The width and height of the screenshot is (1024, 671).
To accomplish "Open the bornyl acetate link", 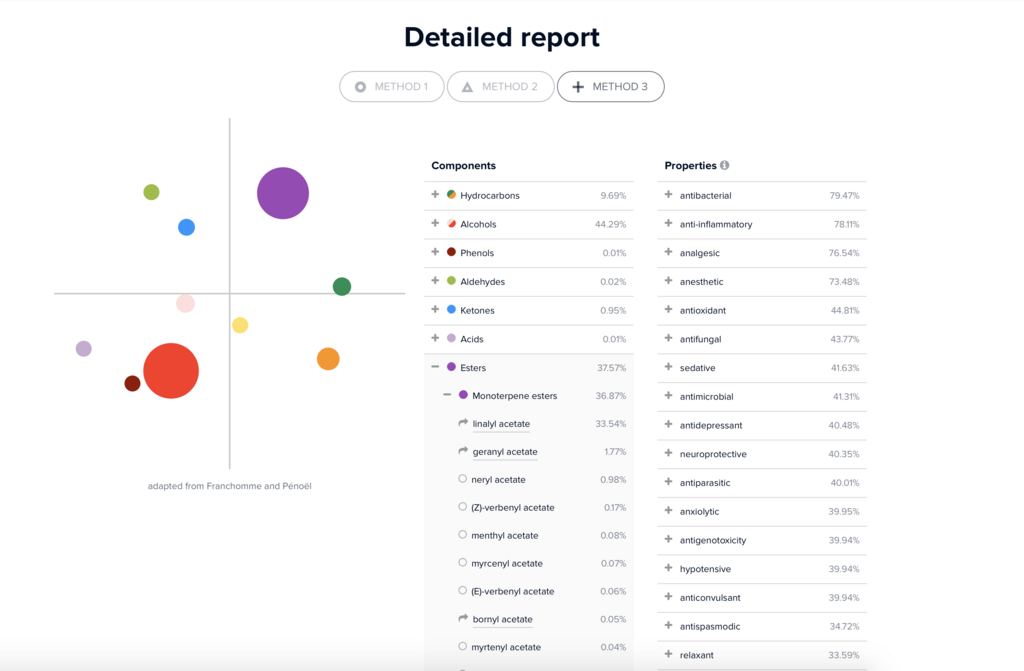I will click(502, 619).
